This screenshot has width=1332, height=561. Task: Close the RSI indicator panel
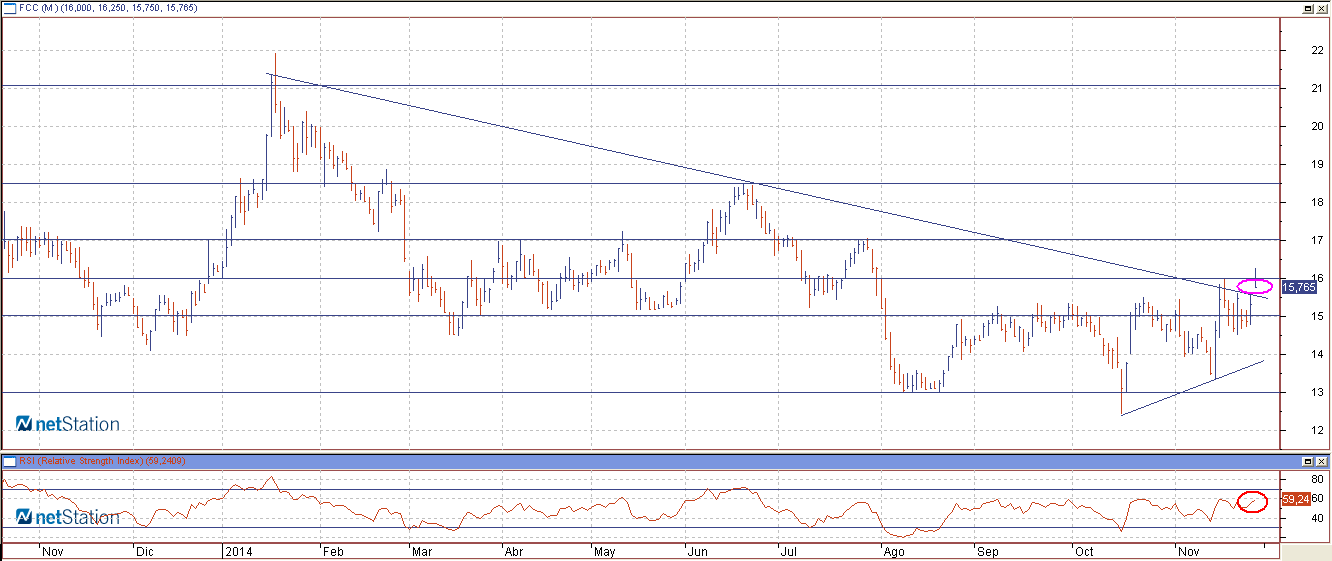tap(1323, 461)
